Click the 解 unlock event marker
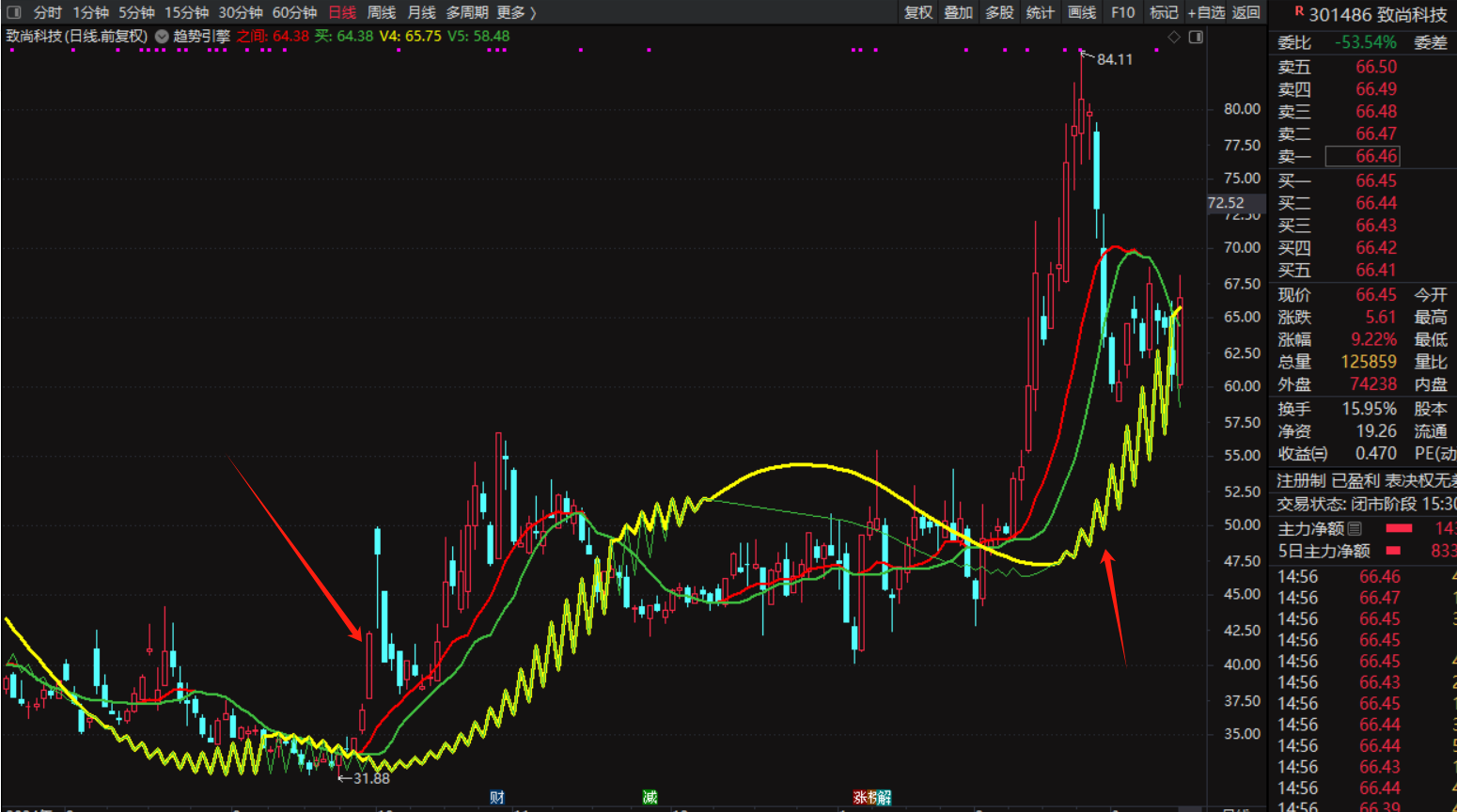This screenshot has height=812, width=1457. tap(885, 797)
